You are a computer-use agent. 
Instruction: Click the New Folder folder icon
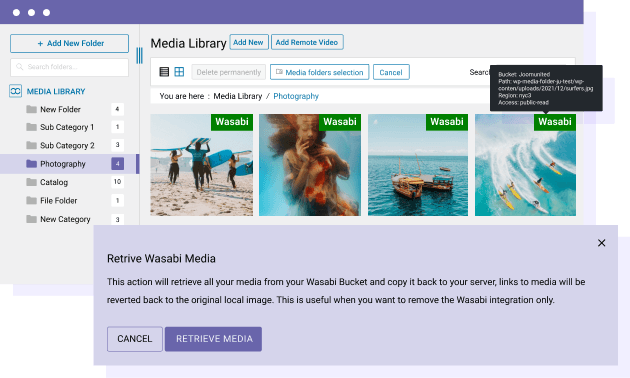point(31,109)
